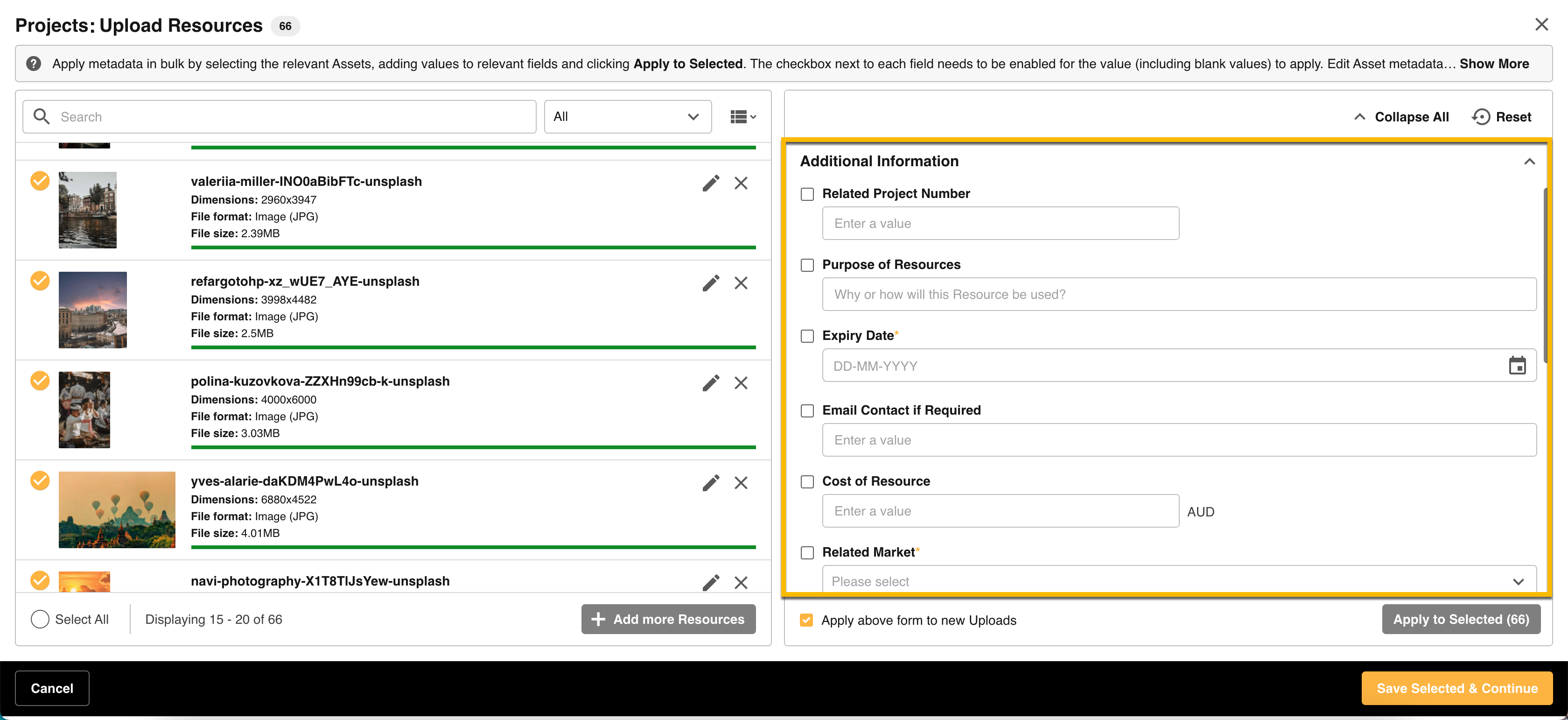Choose the Select All radio button

pyautogui.click(x=40, y=620)
